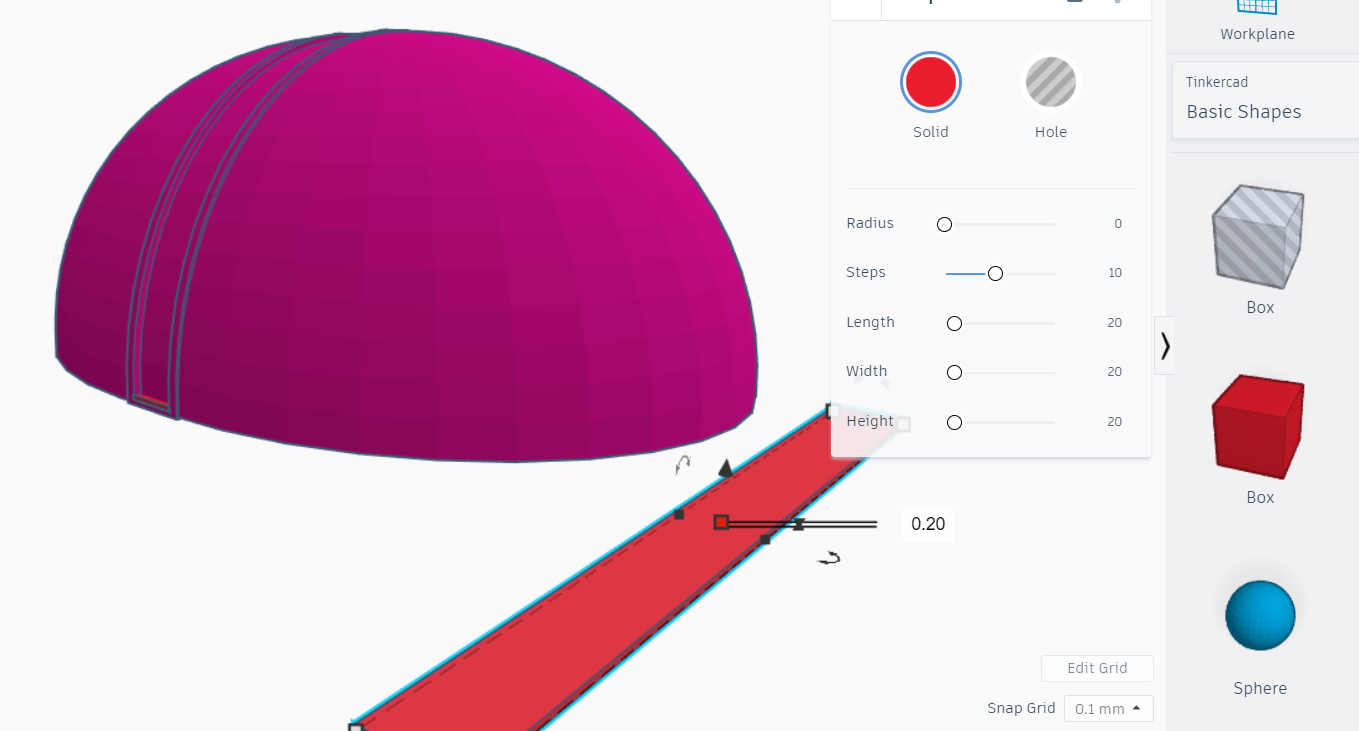Hide the shape with the lightbulb icon

[x=1117, y=4]
